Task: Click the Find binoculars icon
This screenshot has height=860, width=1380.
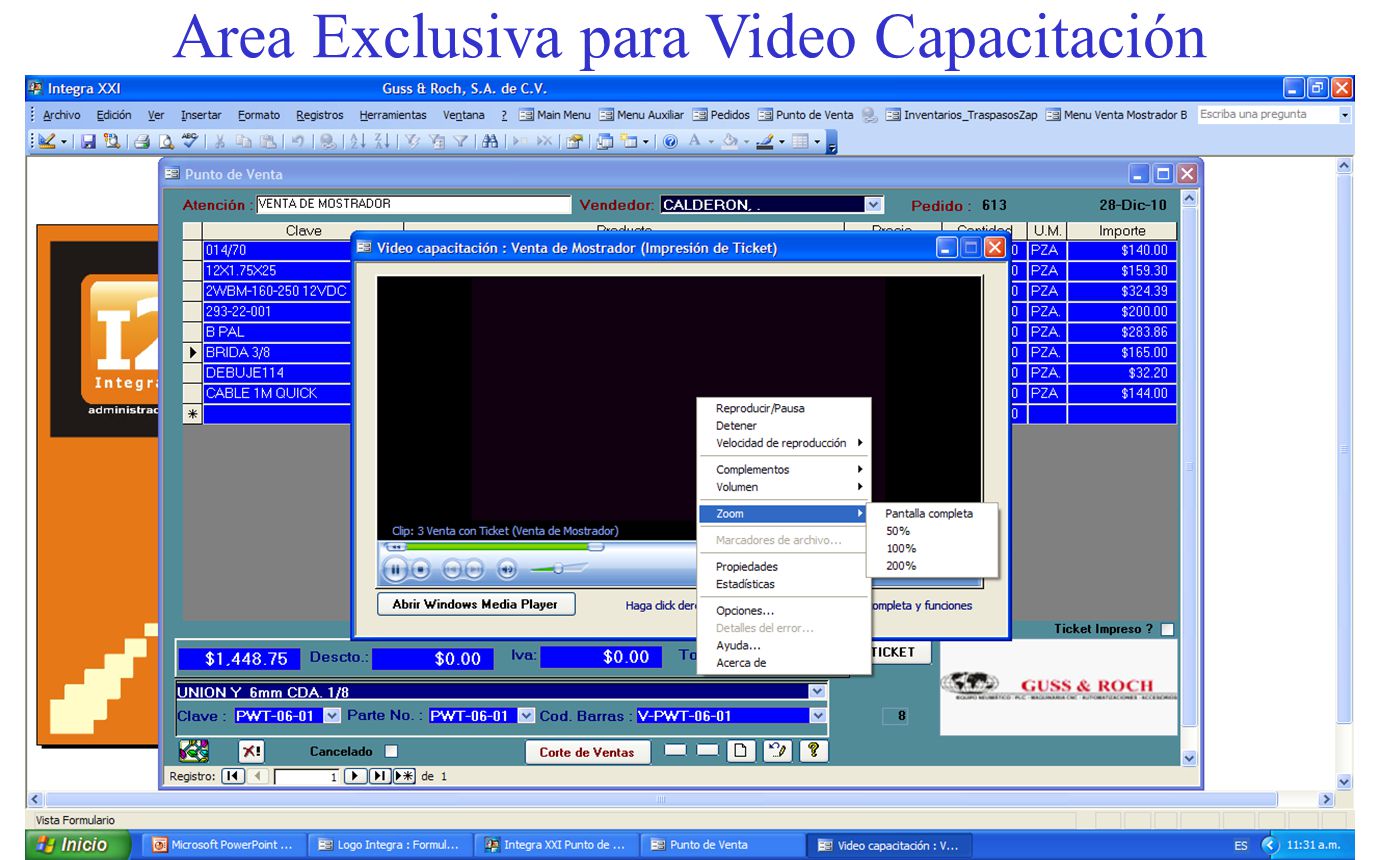Action: click(x=490, y=142)
